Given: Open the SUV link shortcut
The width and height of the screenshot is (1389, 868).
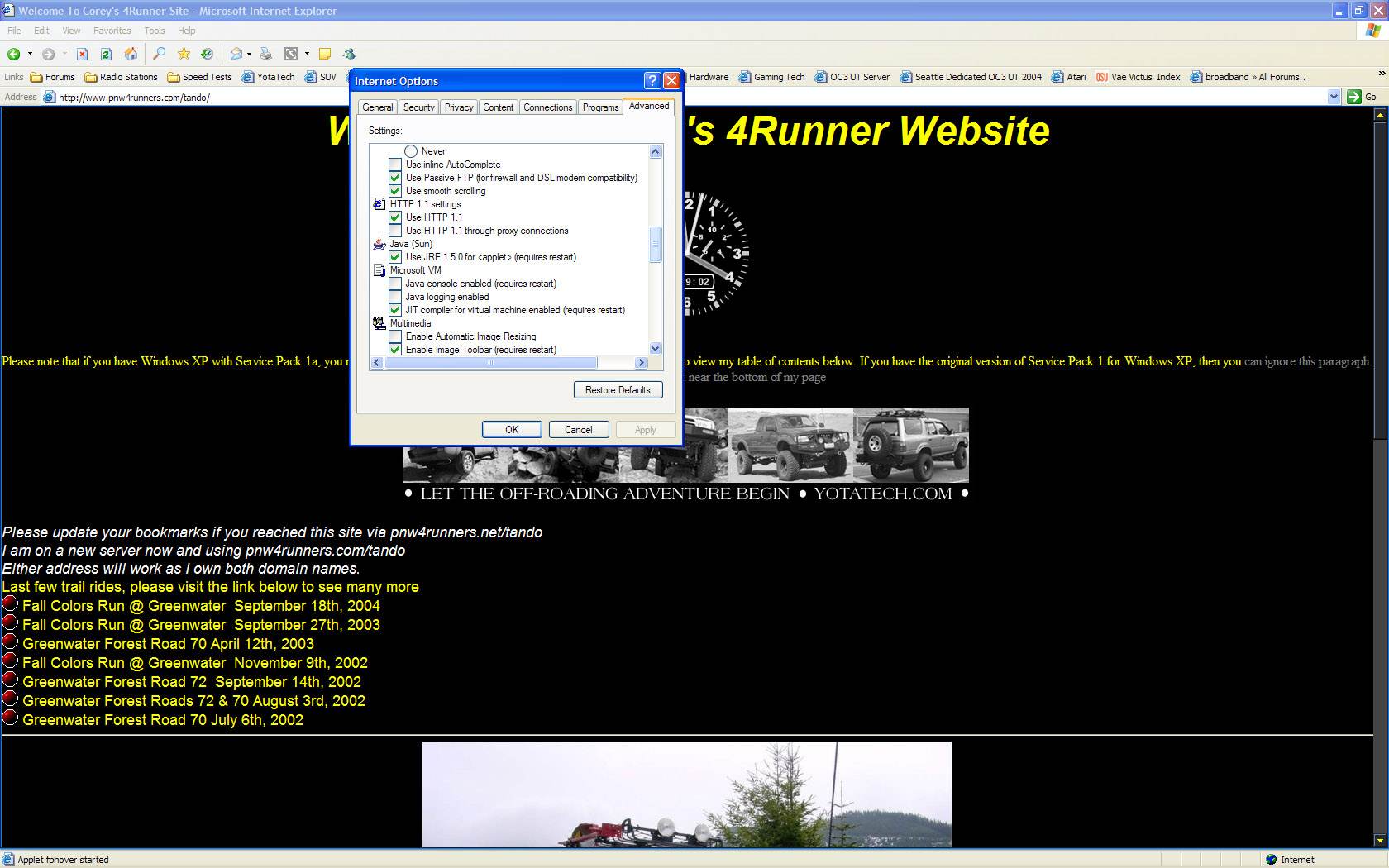Looking at the screenshot, I should (321, 77).
